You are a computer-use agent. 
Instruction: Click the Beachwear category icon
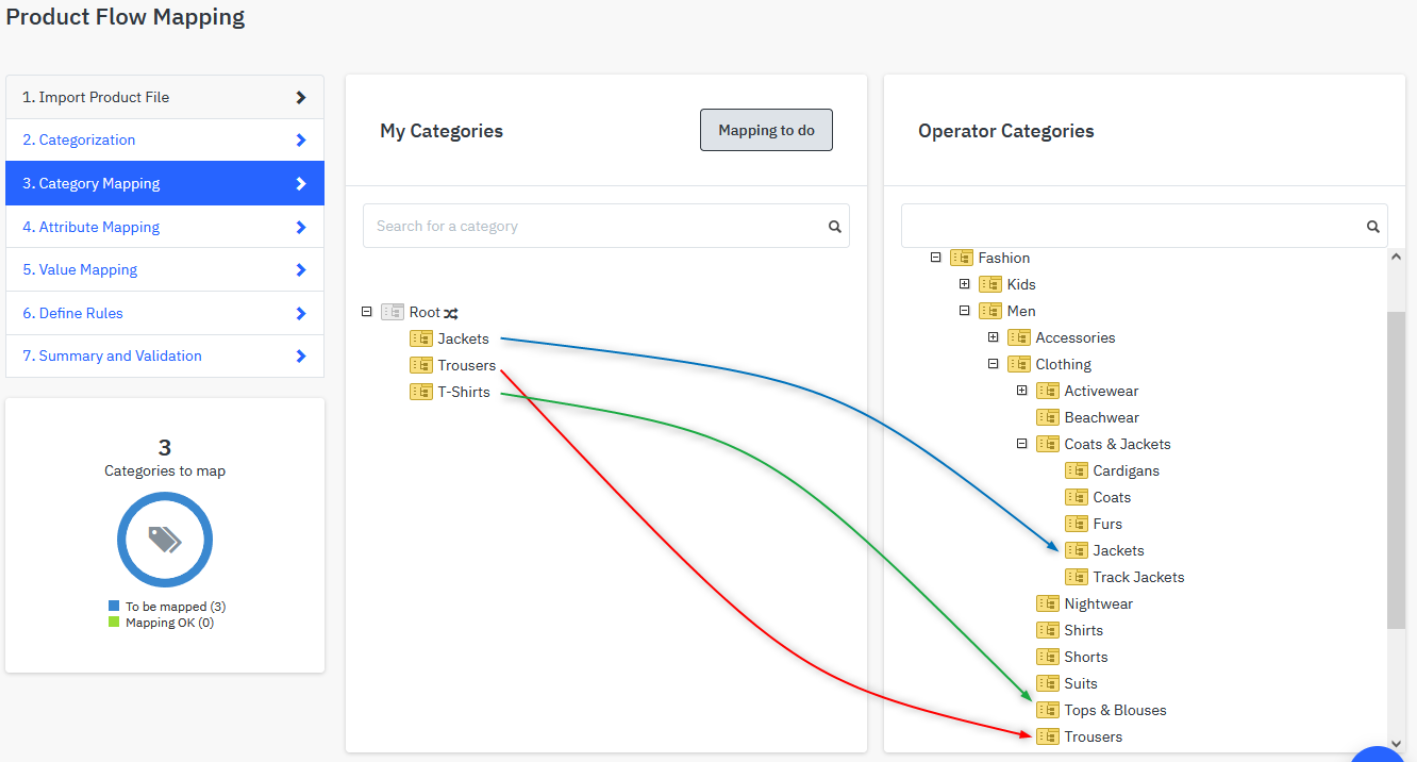tap(1048, 417)
